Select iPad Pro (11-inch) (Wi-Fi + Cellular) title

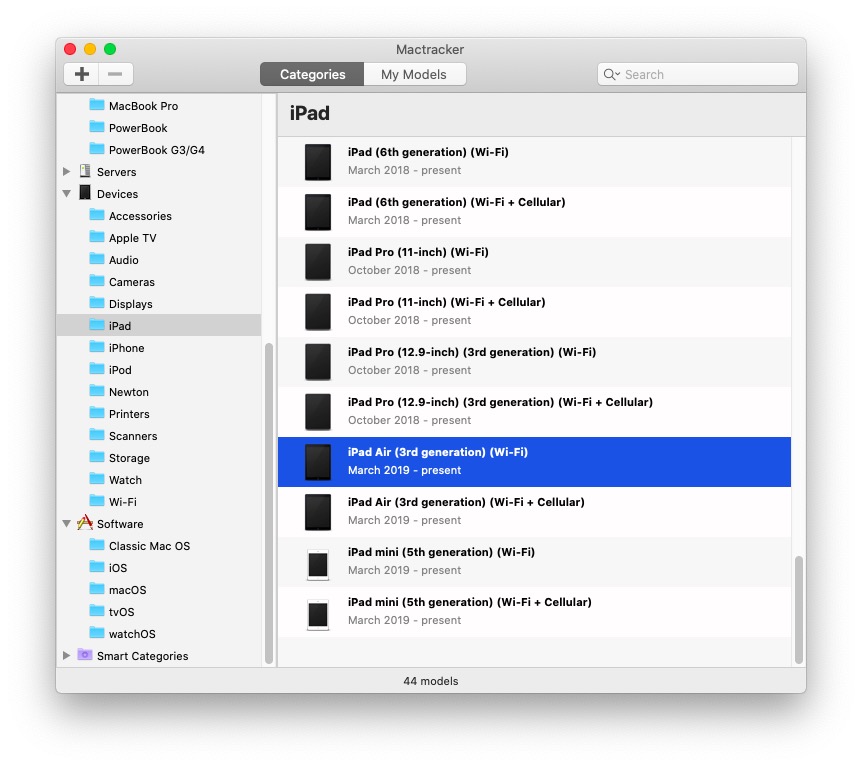tap(446, 302)
